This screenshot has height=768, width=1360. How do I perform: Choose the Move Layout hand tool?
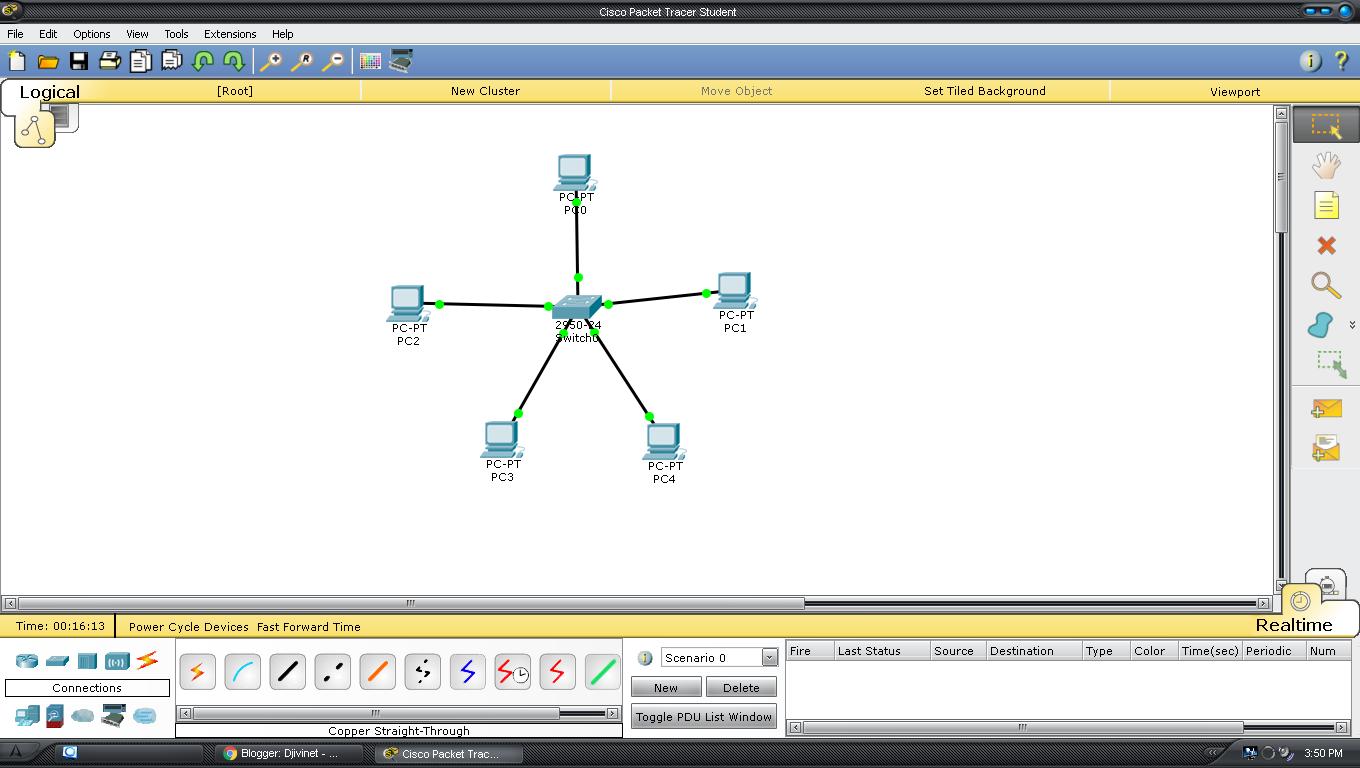(x=1326, y=165)
